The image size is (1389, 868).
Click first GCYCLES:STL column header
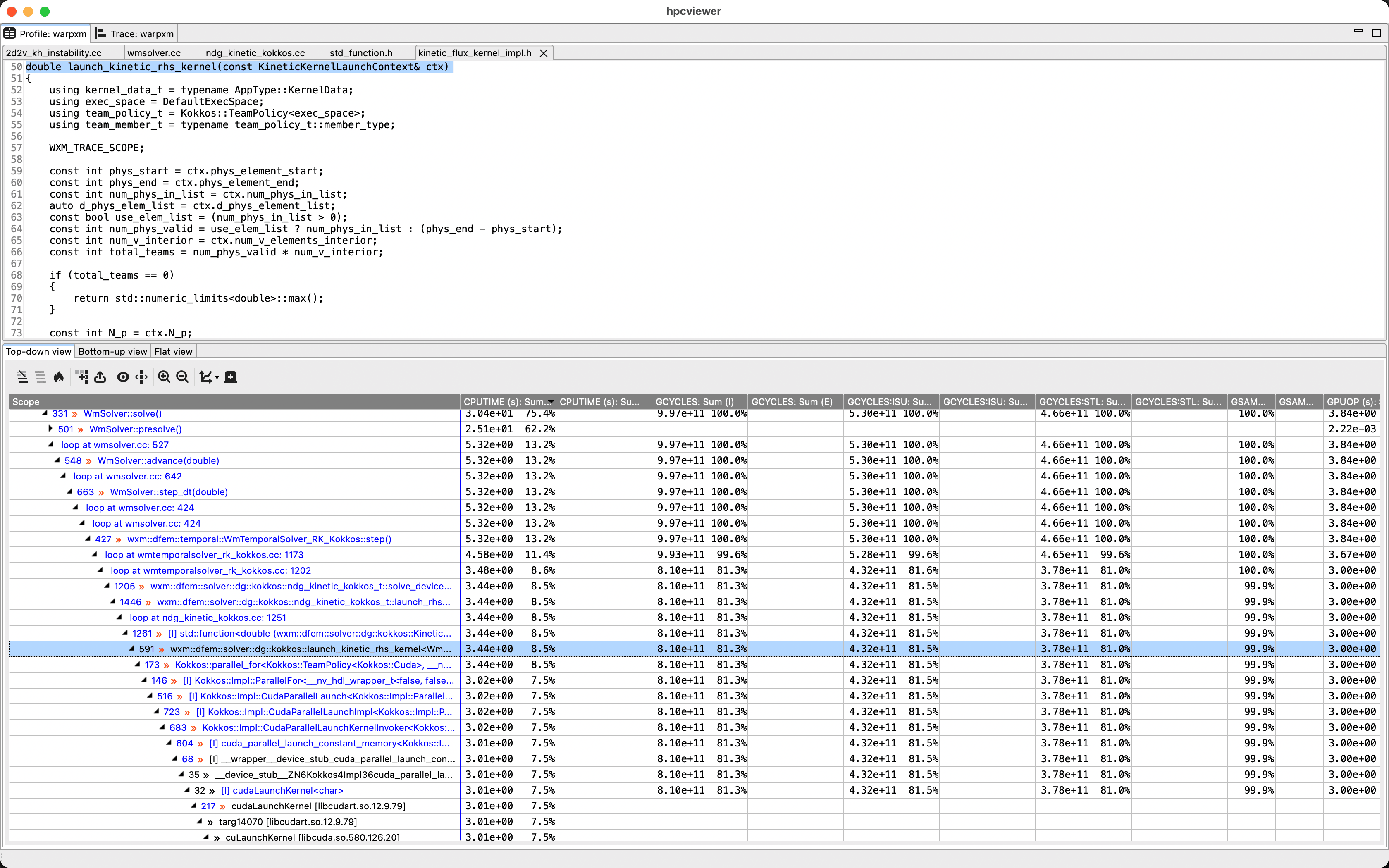[x=1083, y=402]
